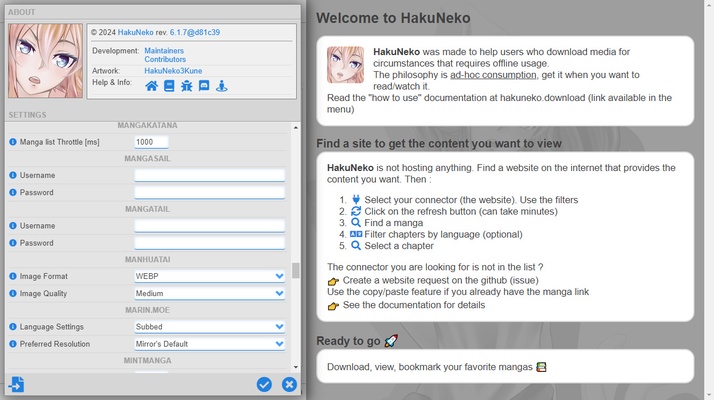Screen dimensions: 714x400
Task: Open Preferred Resolution Mirror's Default dropdown
Action: 209,344
